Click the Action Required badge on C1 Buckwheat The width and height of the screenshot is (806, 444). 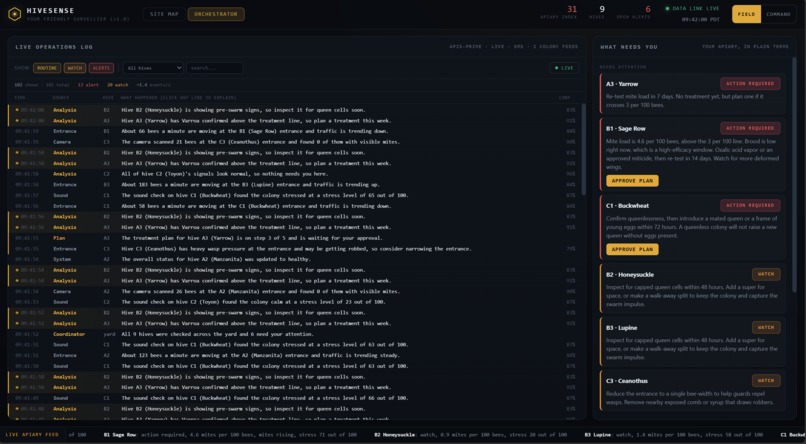pyautogui.click(x=750, y=206)
